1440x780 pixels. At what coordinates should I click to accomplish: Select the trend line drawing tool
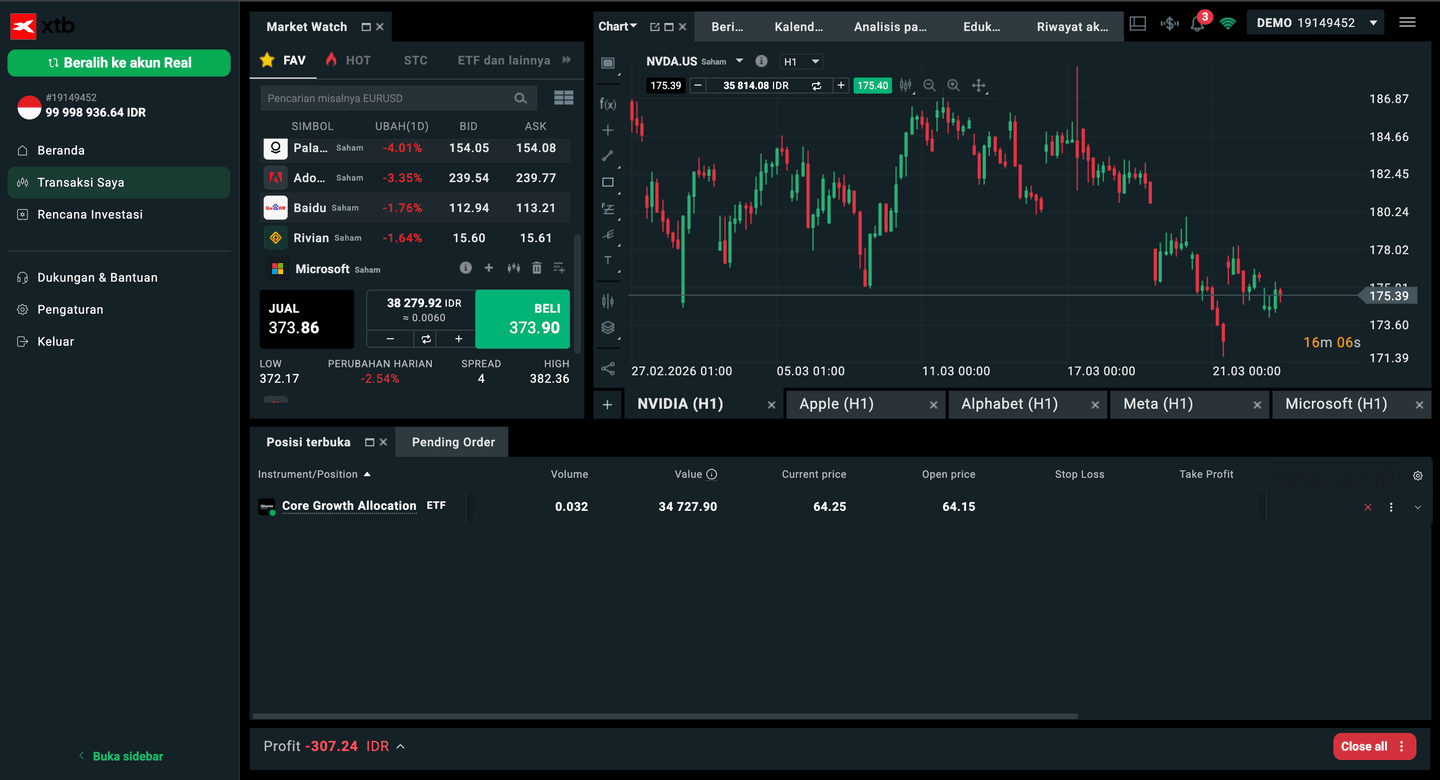(x=607, y=156)
